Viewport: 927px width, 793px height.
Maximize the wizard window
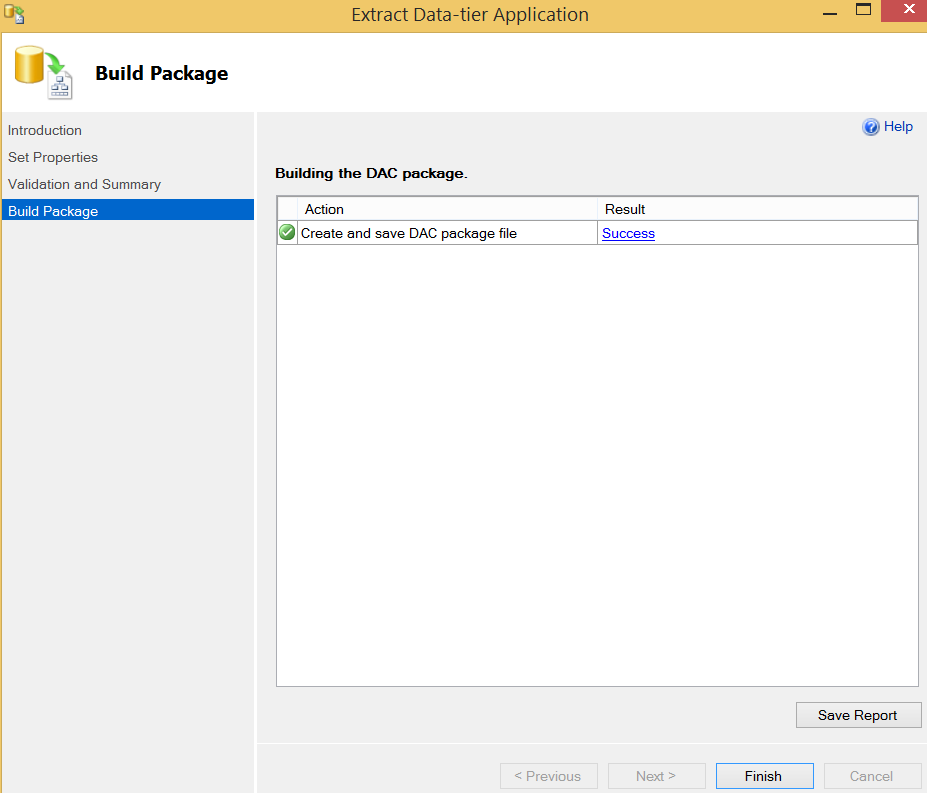click(863, 10)
